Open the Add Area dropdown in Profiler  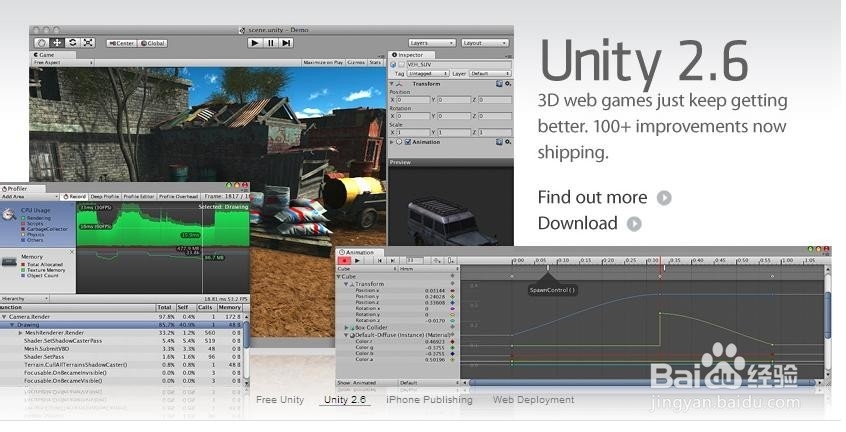click(29, 197)
